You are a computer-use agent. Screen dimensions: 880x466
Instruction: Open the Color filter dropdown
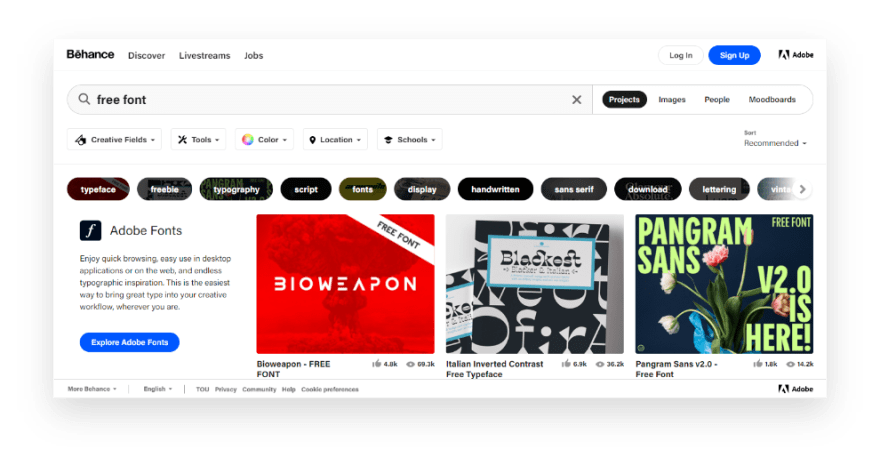point(264,139)
